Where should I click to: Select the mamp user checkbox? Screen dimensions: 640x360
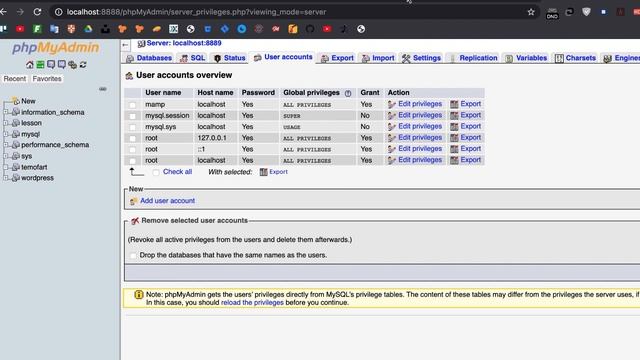132,105
